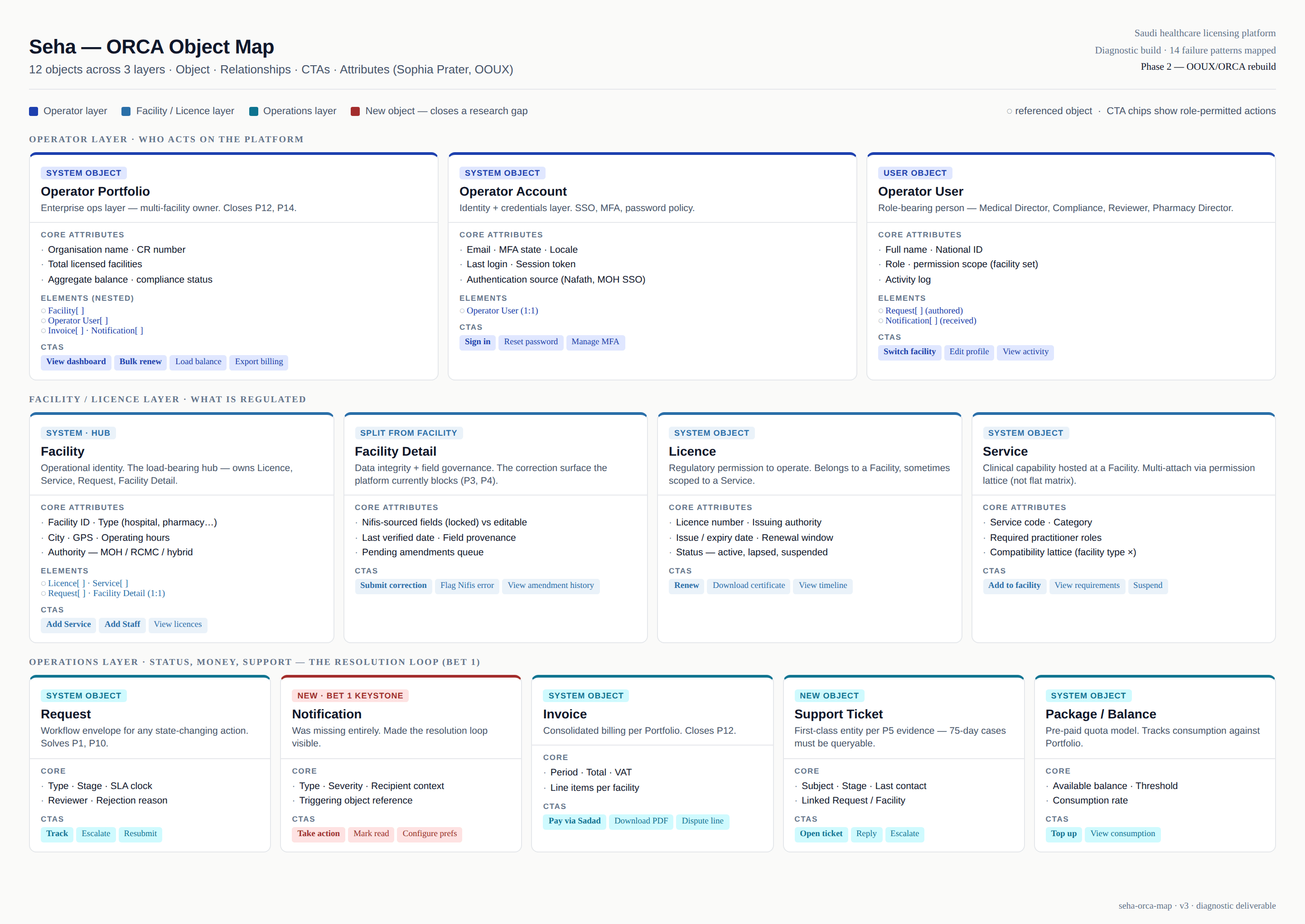This screenshot has height=924, width=1305.
Task: Click the teal Operations layer legend swatch
Action: pos(254,111)
